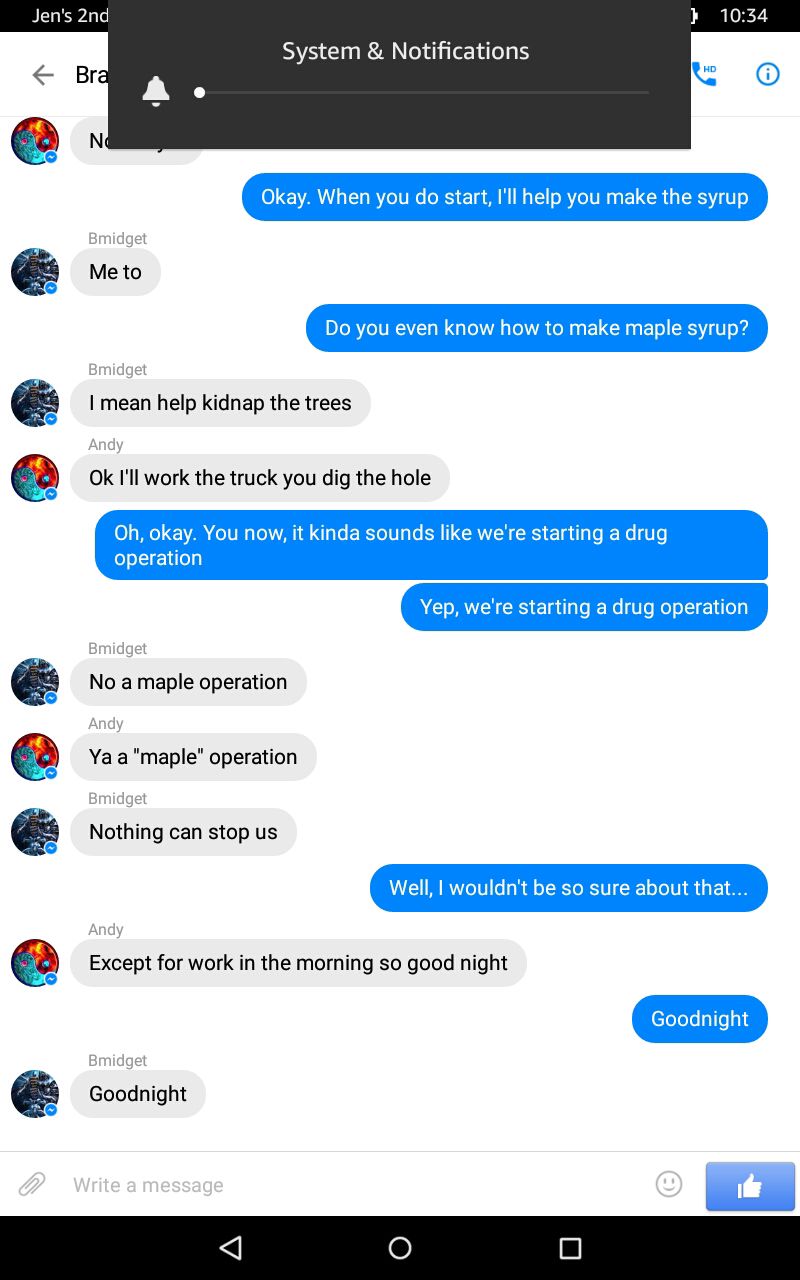Tap the notification bell volume icon
This screenshot has height=1280, width=800.
pos(156,92)
